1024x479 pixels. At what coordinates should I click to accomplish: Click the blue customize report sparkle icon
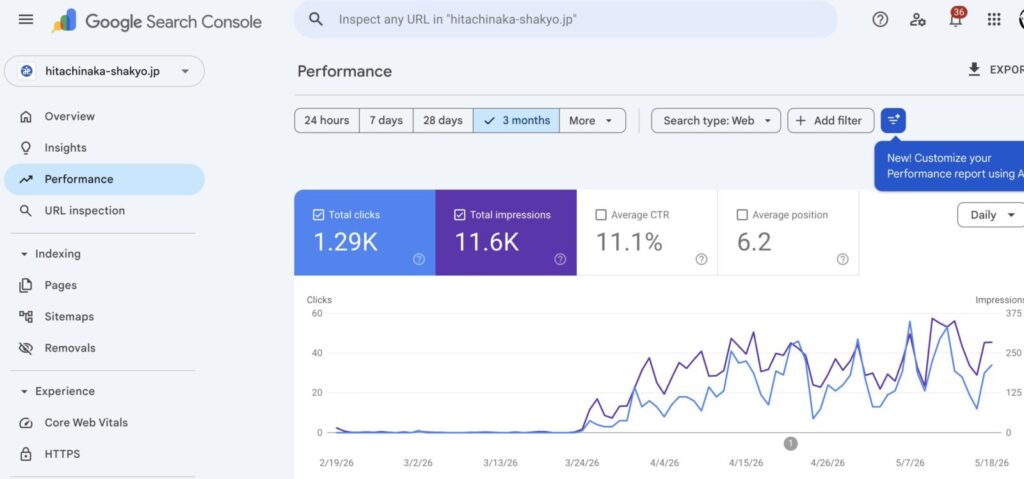(x=893, y=120)
